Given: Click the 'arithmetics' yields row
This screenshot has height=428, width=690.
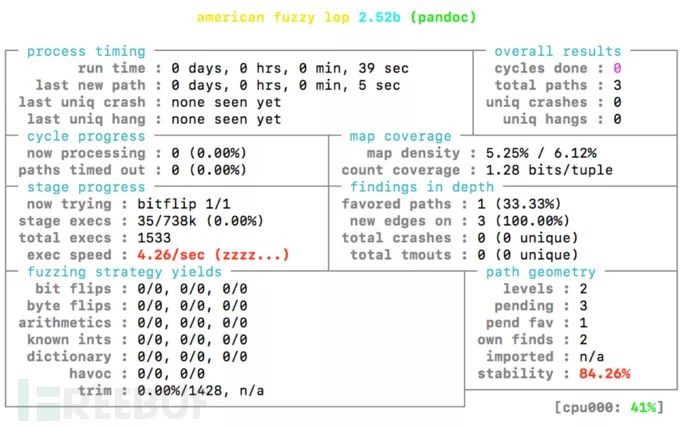Looking at the screenshot, I should point(133,323).
